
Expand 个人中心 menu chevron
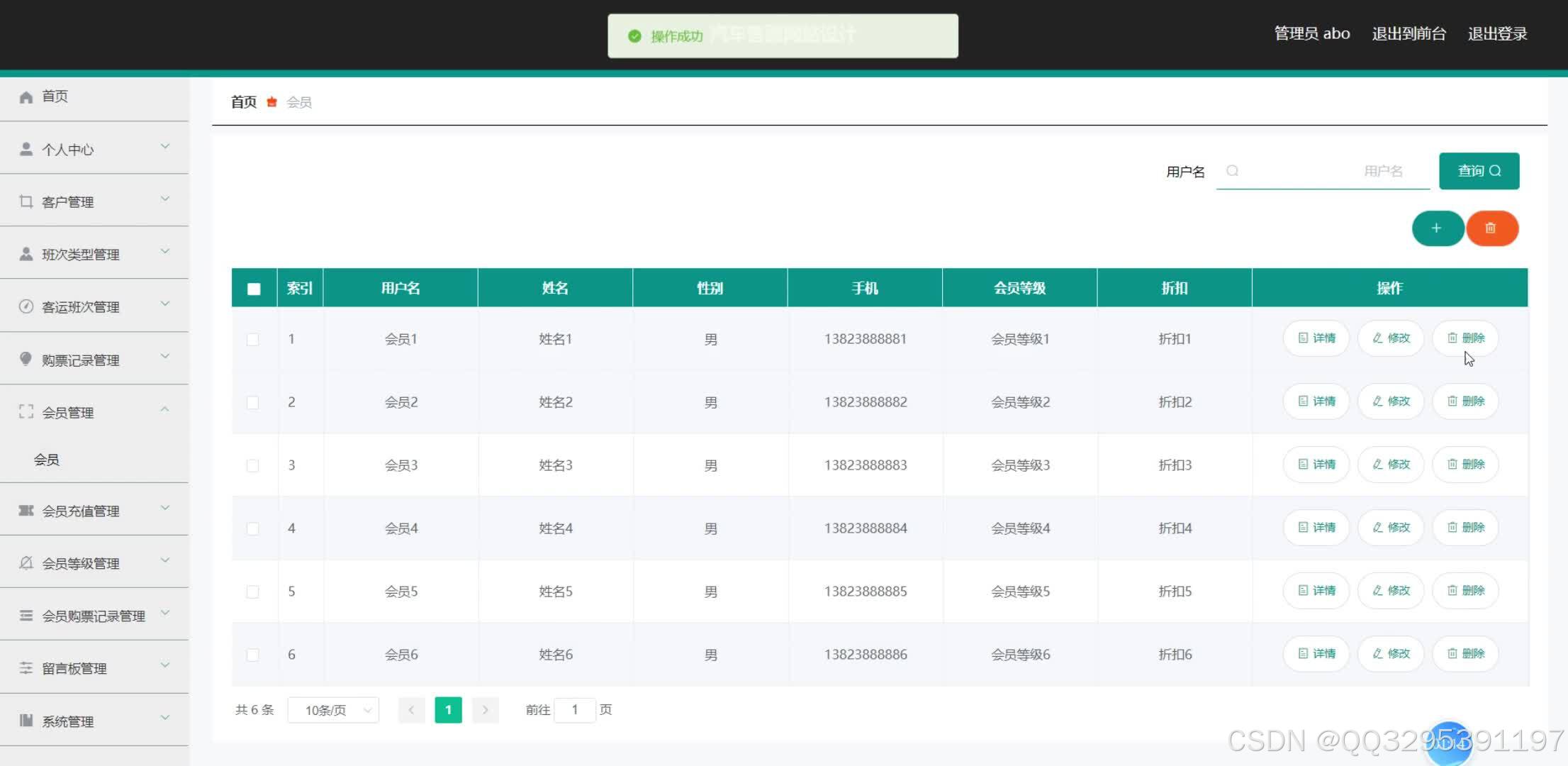[165, 146]
